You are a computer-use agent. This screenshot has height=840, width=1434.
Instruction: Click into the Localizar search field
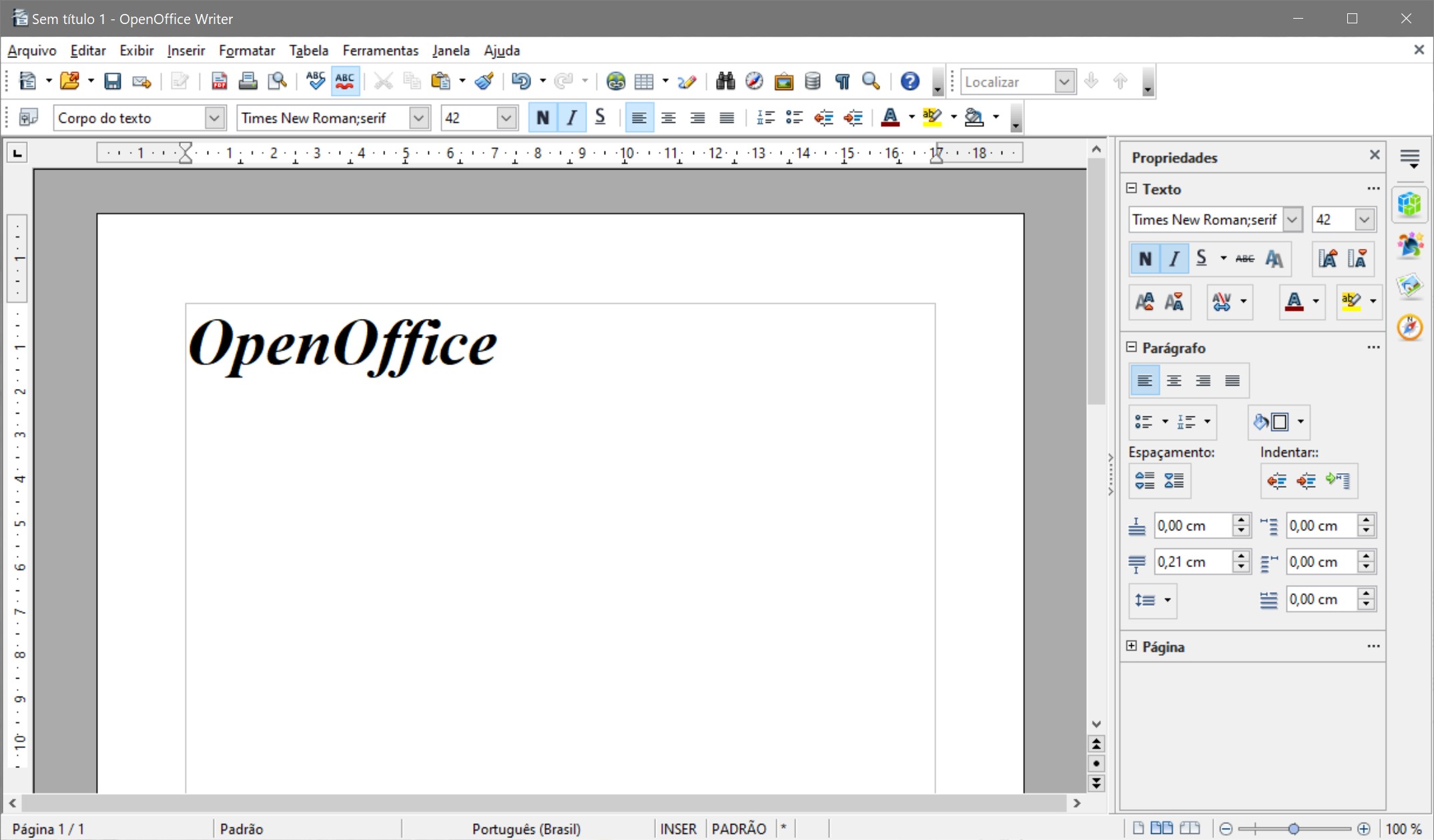point(1008,81)
